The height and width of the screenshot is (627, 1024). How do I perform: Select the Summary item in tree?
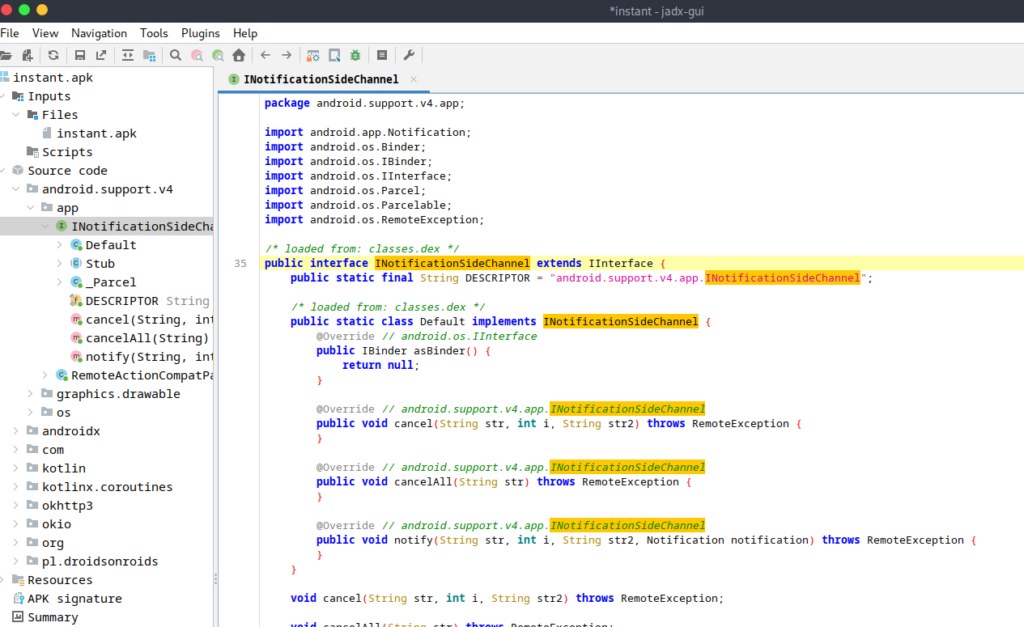pyautogui.click(x=52, y=617)
